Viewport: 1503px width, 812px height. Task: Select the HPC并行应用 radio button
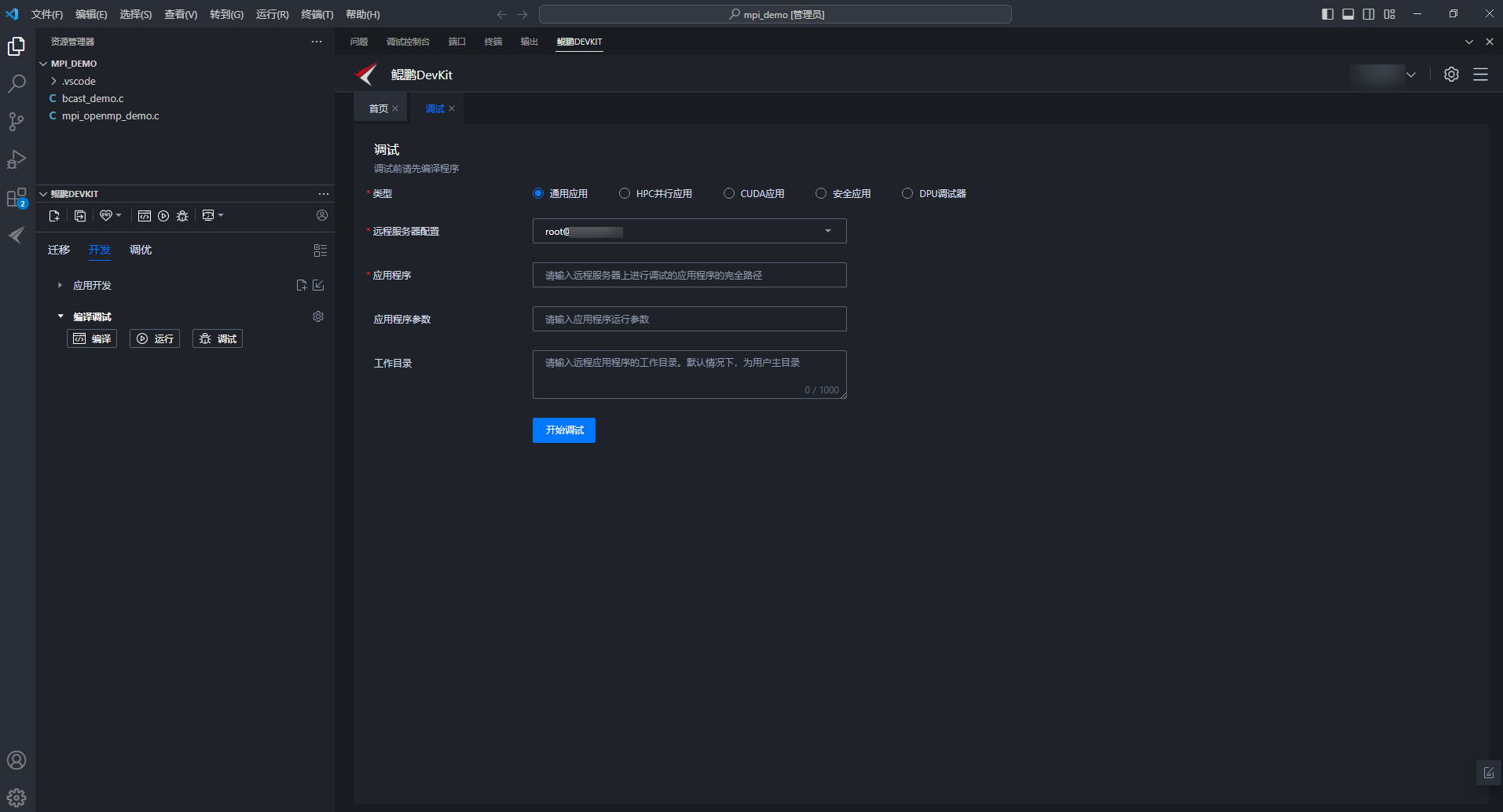[x=625, y=193]
